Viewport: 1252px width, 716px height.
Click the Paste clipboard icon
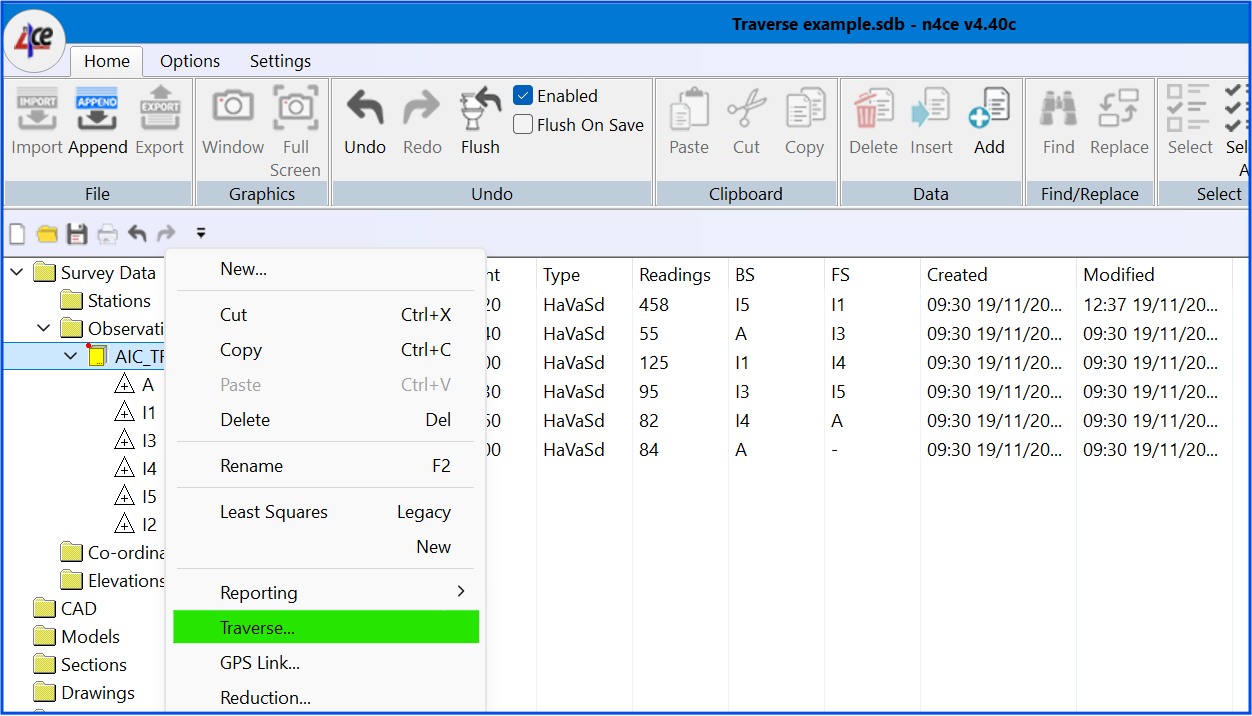click(x=689, y=108)
